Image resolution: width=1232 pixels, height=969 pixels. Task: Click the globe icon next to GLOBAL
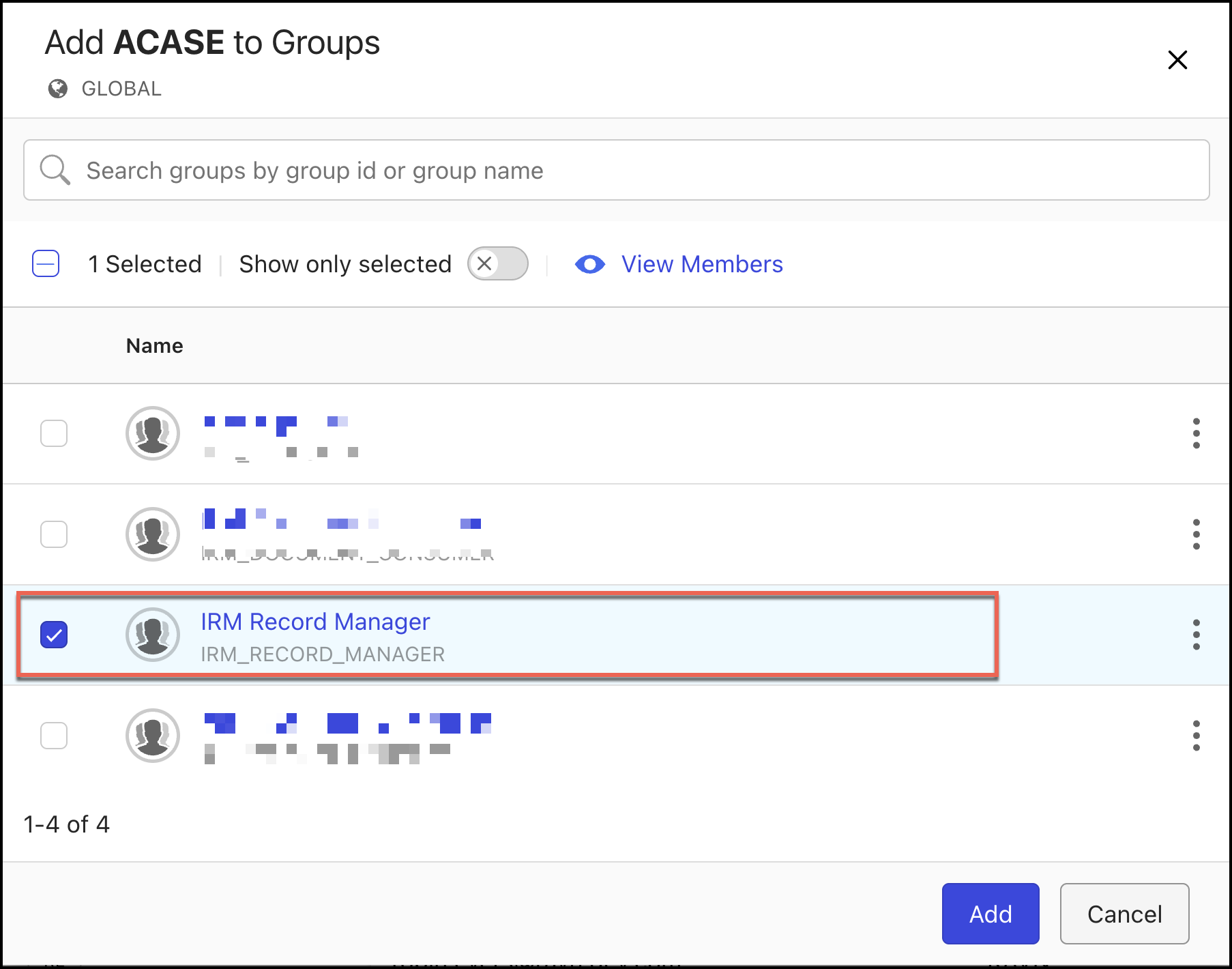click(58, 89)
